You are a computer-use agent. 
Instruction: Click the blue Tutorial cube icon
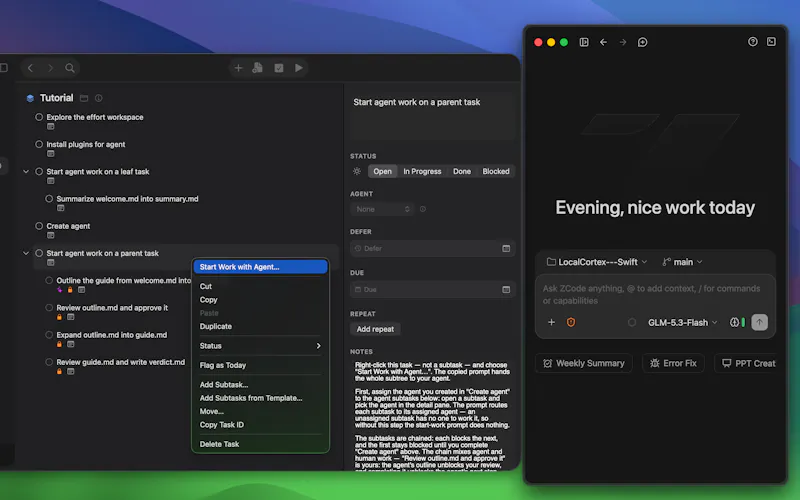click(30, 98)
